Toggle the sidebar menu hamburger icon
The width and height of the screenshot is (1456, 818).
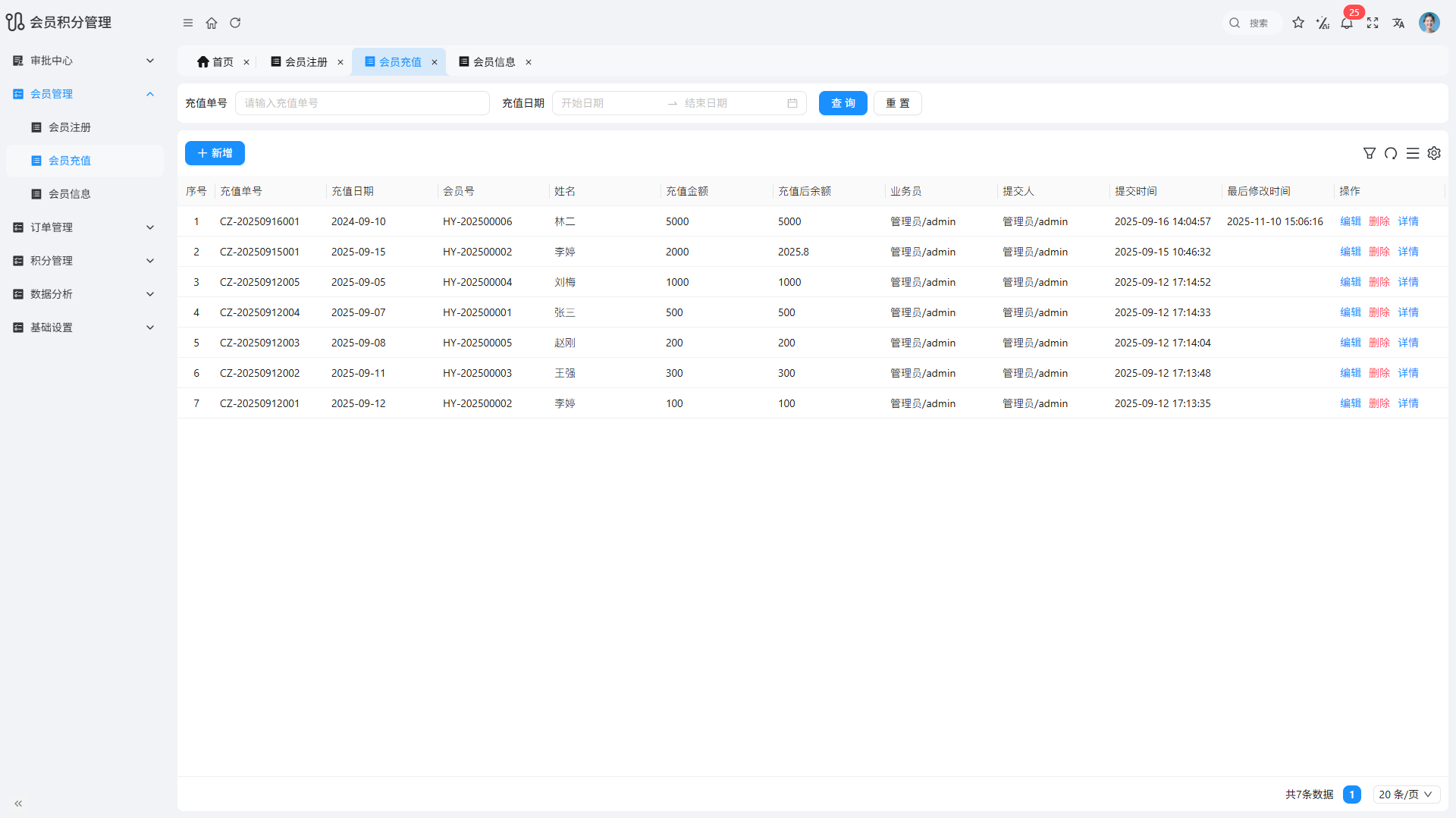pyautogui.click(x=188, y=23)
